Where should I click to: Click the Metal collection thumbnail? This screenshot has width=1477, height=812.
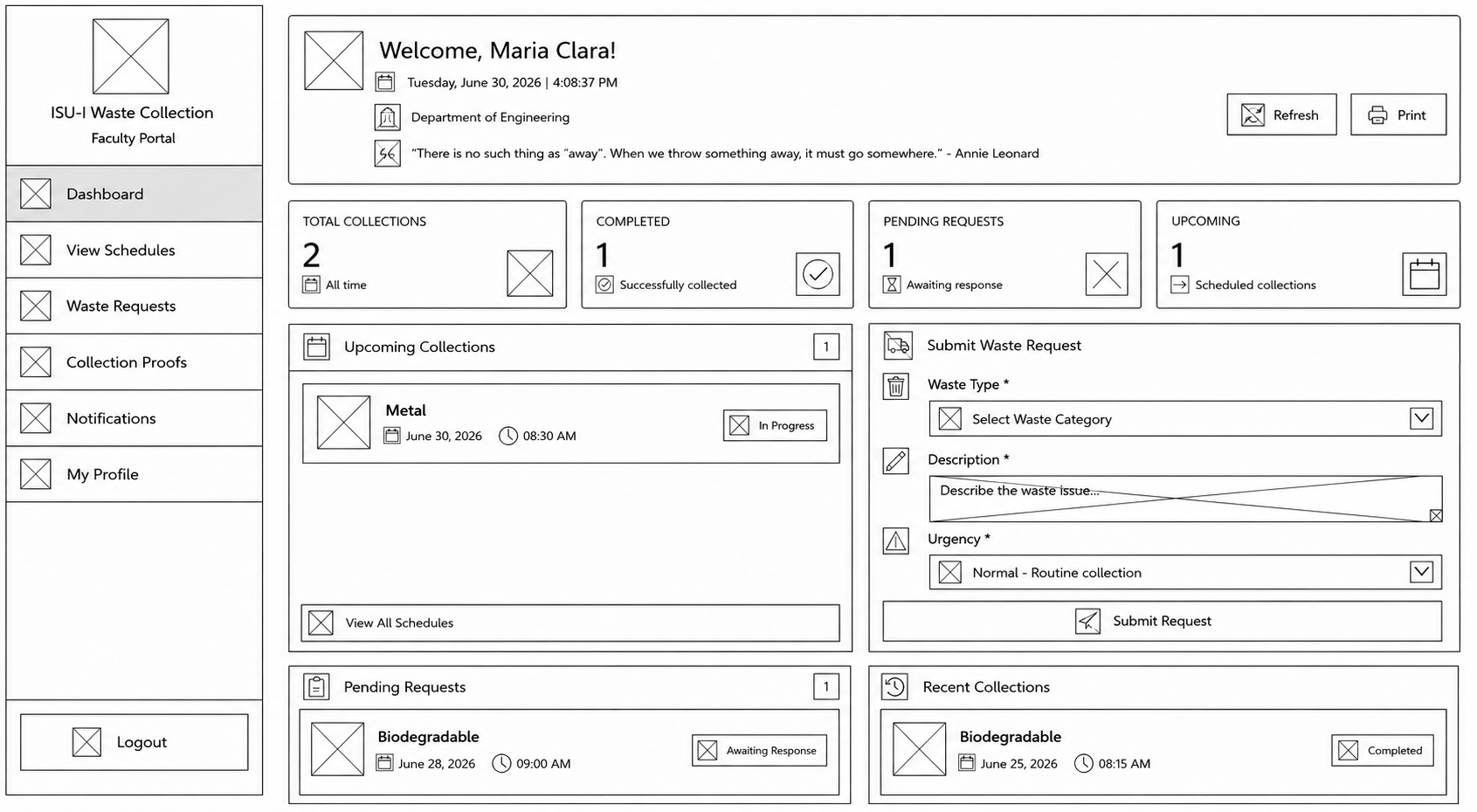tap(343, 423)
